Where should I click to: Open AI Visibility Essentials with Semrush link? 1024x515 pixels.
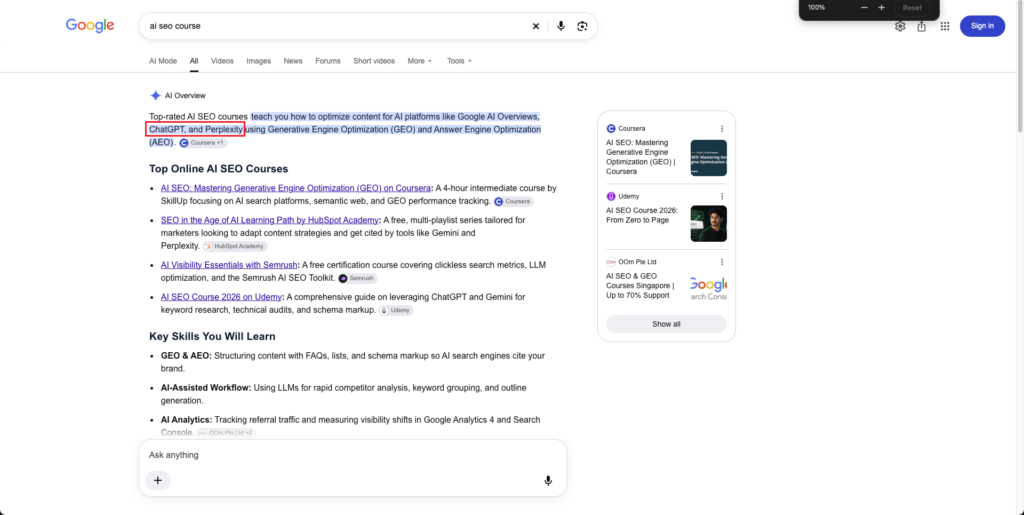point(229,265)
